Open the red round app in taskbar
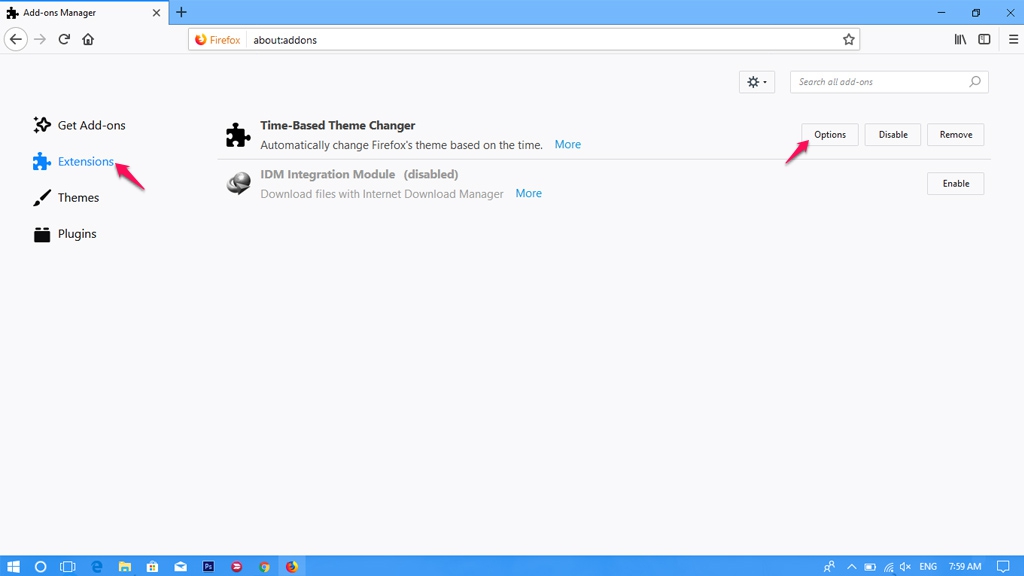Screen dimensions: 1024x576 pos(236,566)
